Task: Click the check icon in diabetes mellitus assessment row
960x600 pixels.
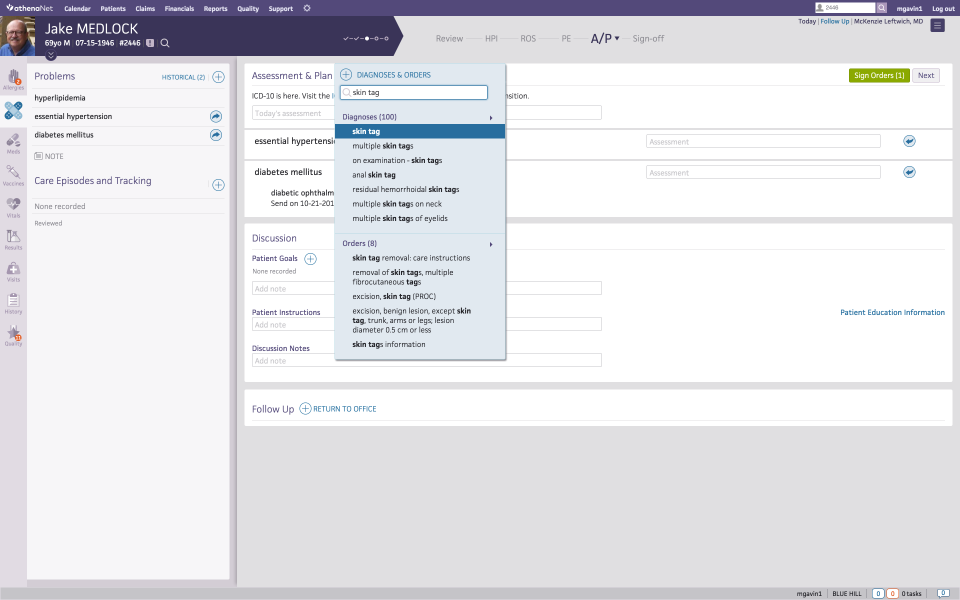Action: click(909, 172)
